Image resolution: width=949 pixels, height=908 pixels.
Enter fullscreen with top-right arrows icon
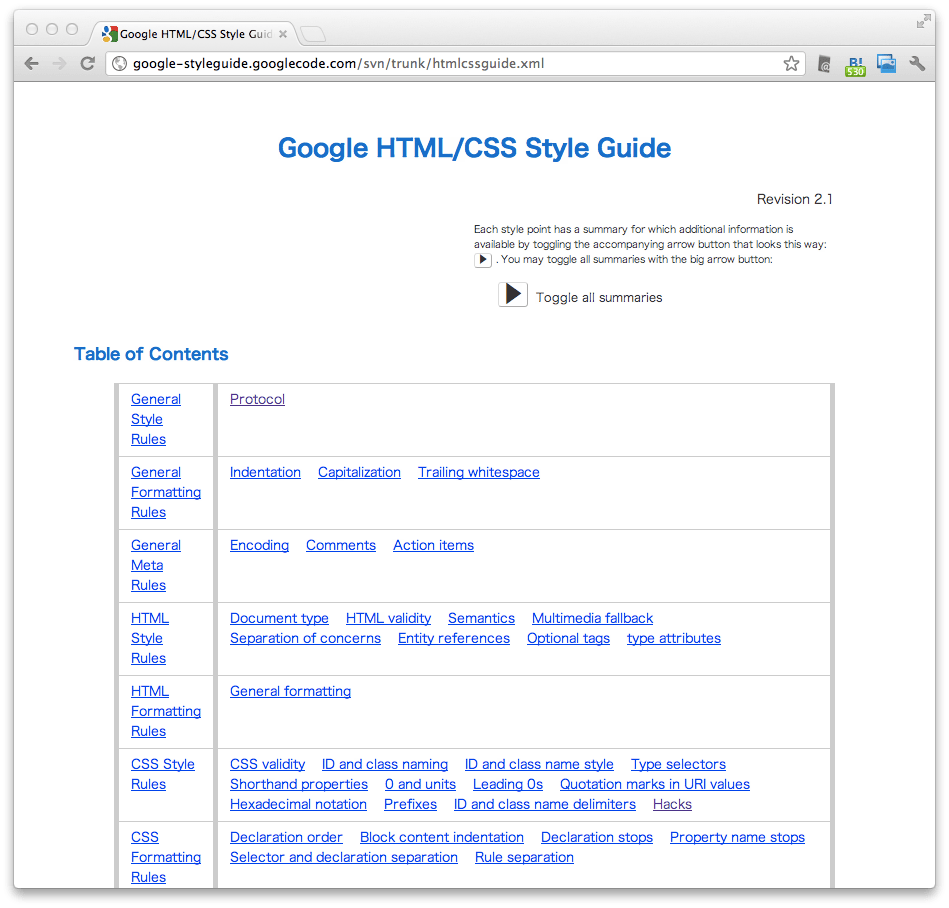pos(923,22)
